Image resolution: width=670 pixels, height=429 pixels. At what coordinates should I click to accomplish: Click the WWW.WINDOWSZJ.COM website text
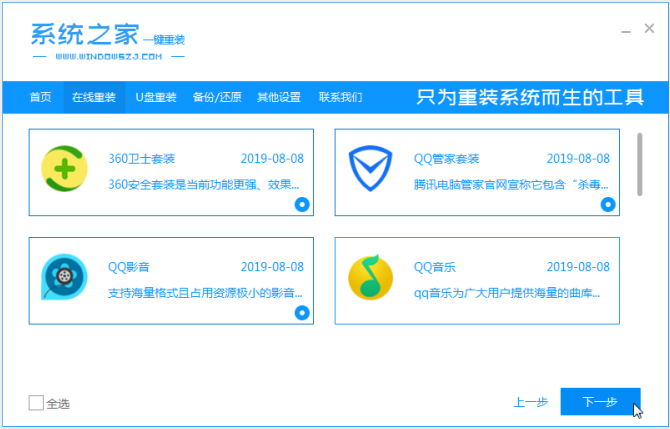pyautogui.click(x=109, y=56)
